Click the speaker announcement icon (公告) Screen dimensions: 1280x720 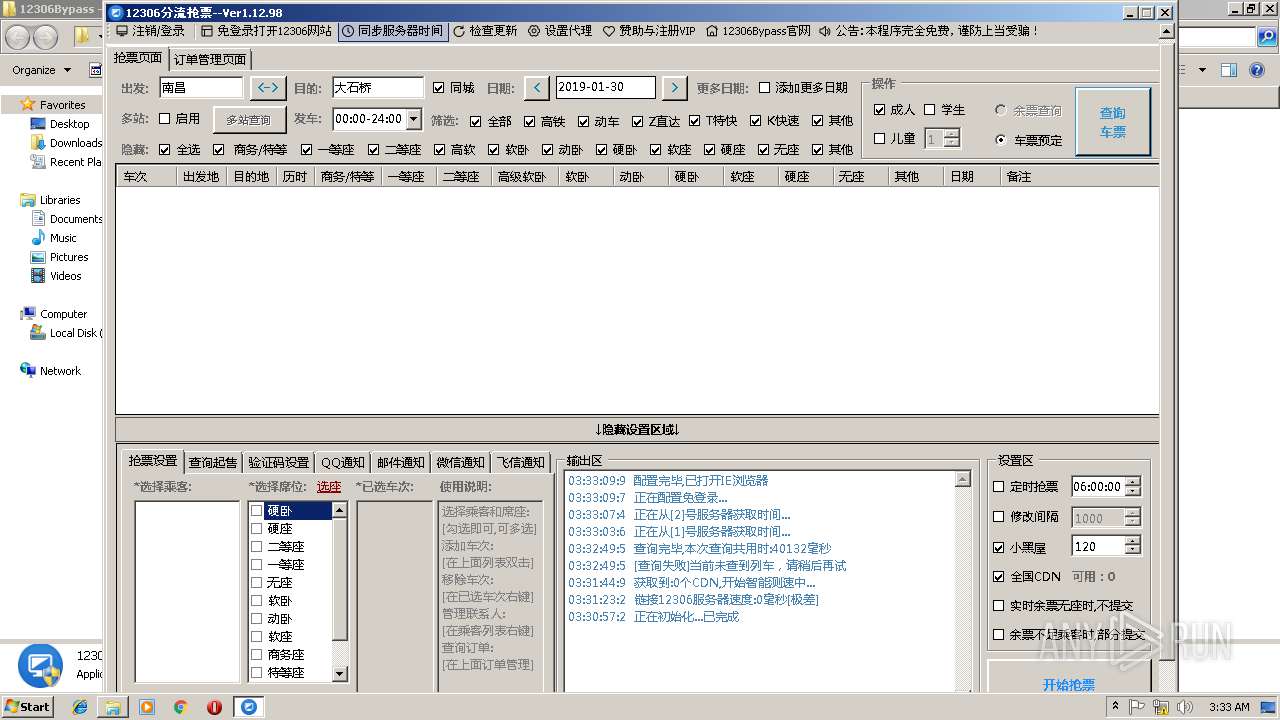825,31
